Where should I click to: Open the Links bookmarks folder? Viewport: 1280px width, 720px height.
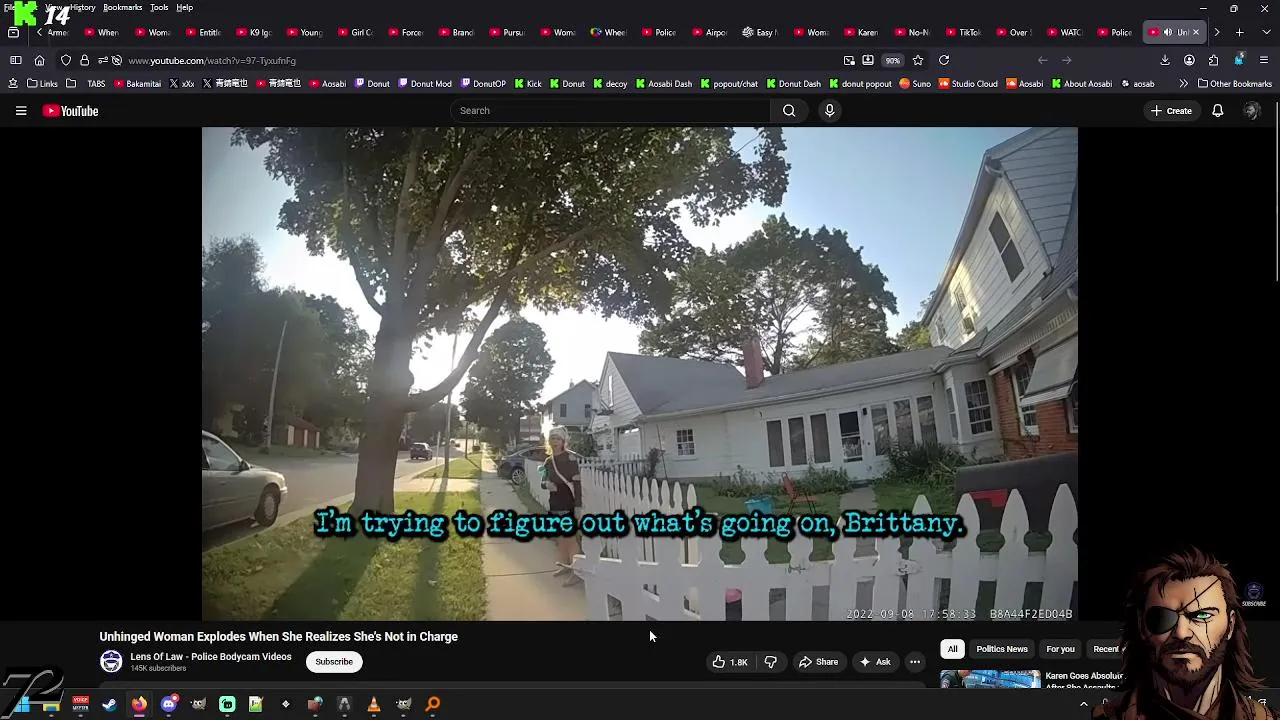(x=42, y=84)
